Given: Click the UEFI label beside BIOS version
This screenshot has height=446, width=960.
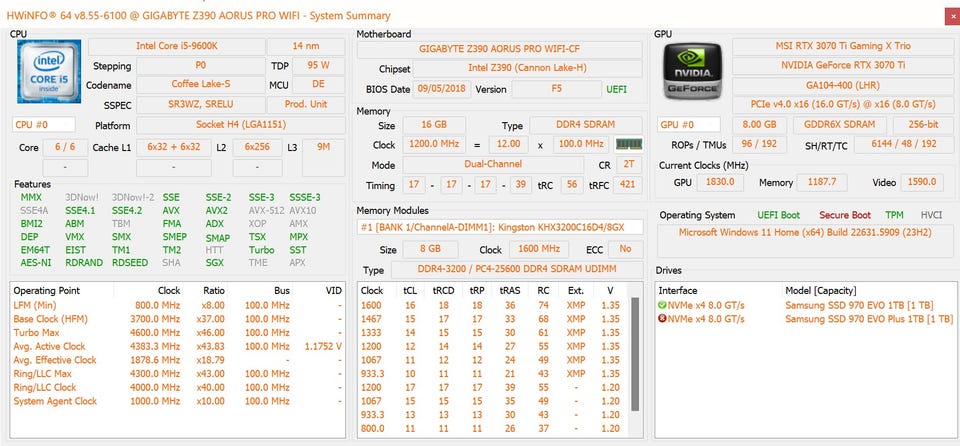Looking at the screenshot, I should point(617,89).
